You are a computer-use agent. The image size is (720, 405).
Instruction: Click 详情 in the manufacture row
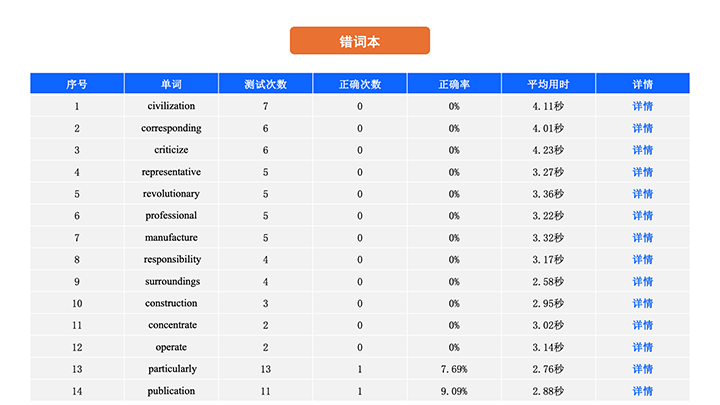[x=642, y=238]
